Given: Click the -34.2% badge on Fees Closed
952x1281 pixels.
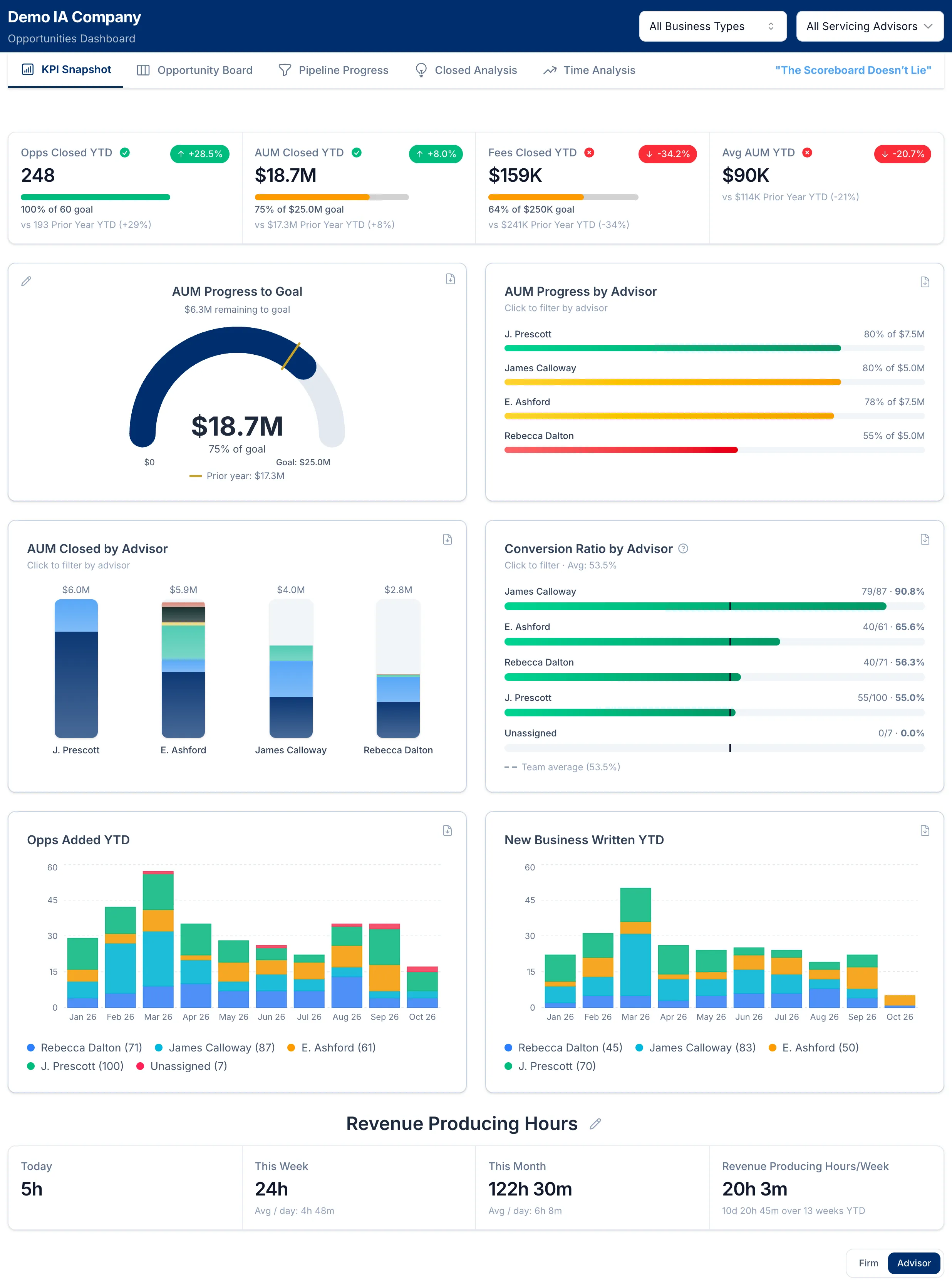Looking at the screenshot, I should (667, 154).
